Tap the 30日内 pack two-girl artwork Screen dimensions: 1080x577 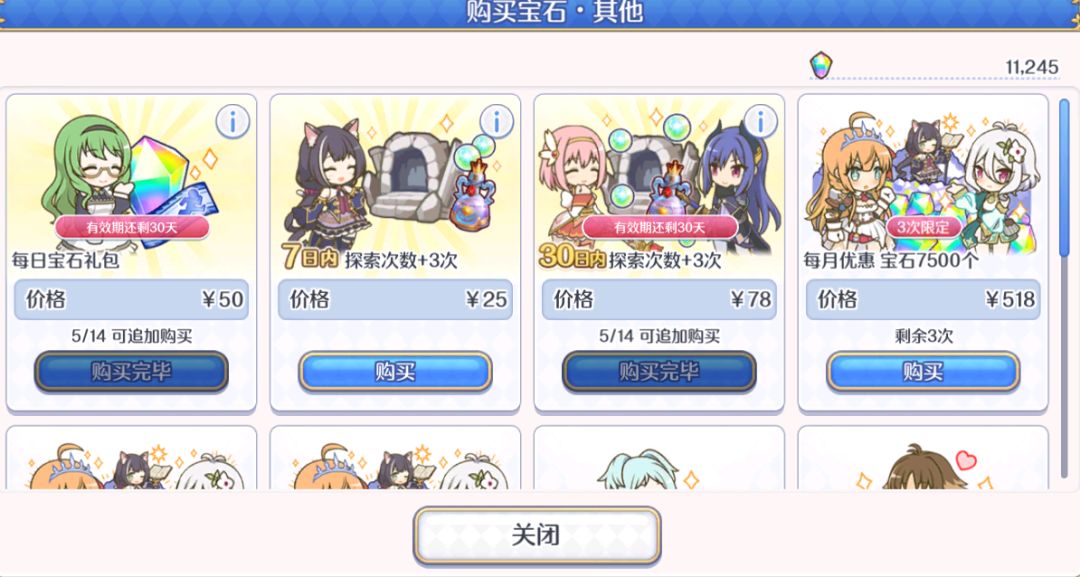click(659, 182)
